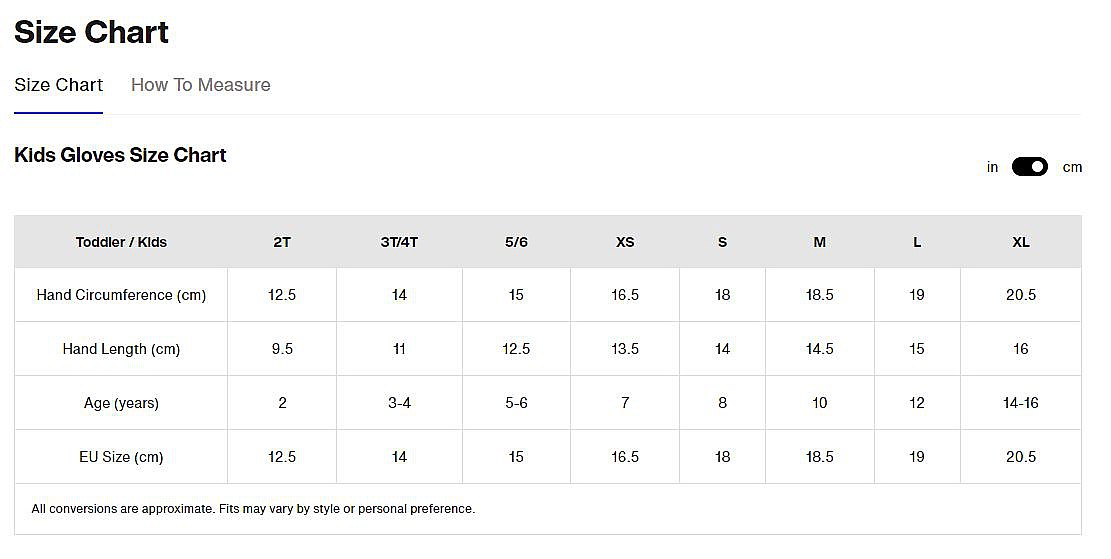Click the 'in' unit label

click(992, 167)
